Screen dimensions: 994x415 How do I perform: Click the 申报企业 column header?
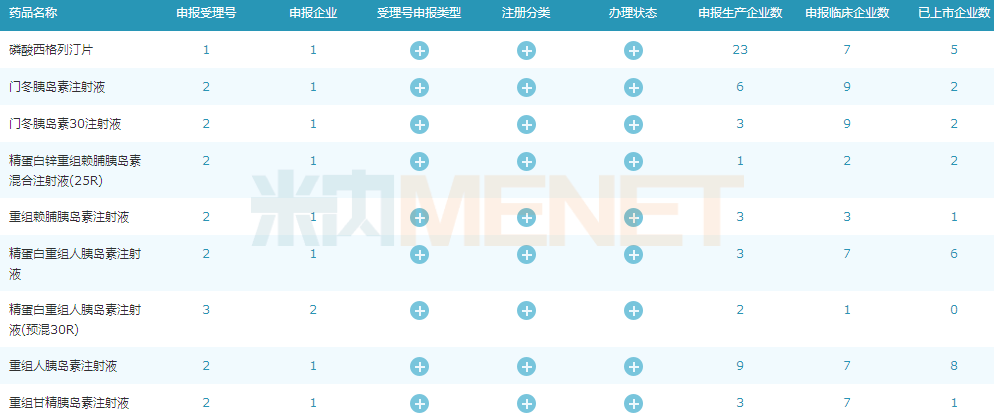(x=313, y=13)
